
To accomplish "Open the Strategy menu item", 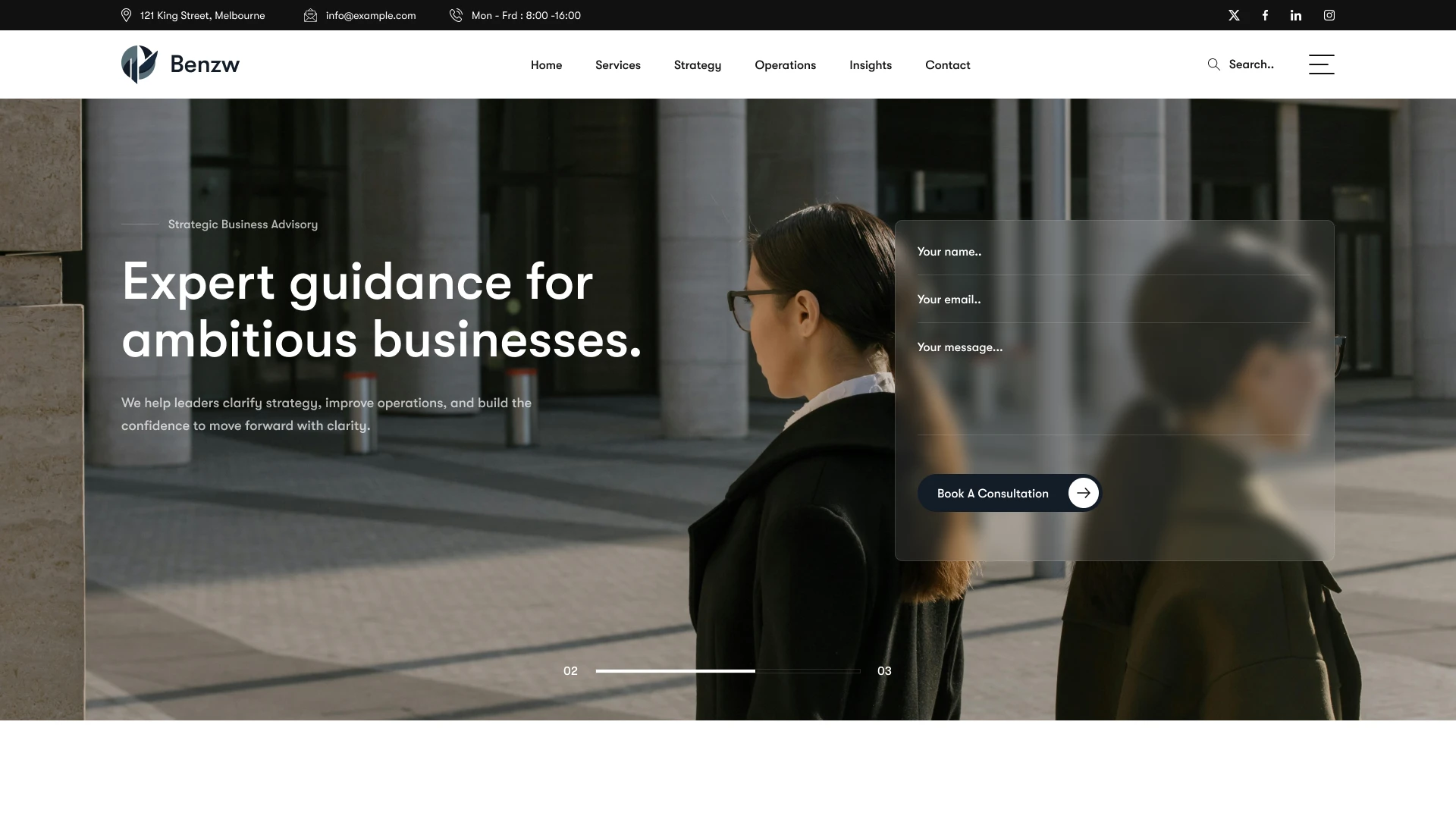I will [698, 65].
